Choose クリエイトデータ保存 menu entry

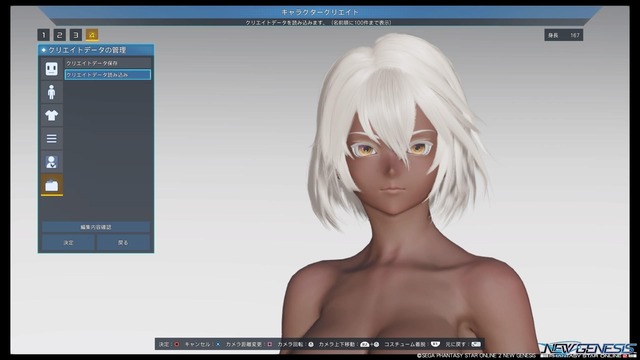click(x=108, y=63)
